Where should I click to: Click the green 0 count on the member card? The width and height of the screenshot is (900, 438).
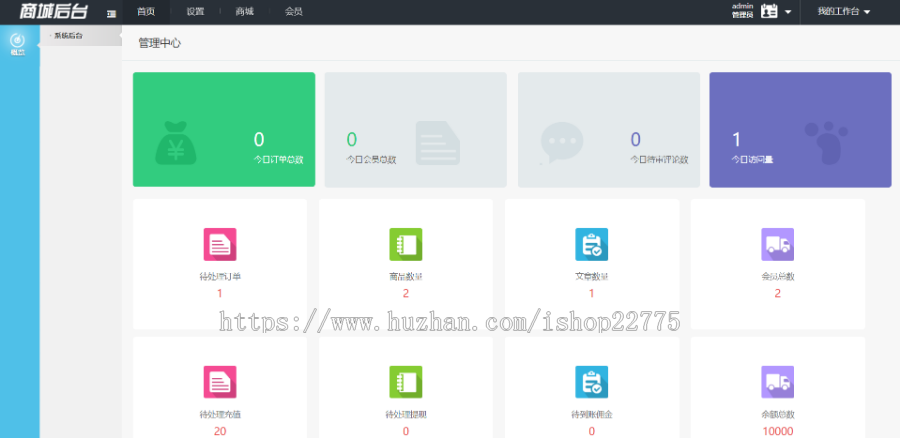coord(351,139)
